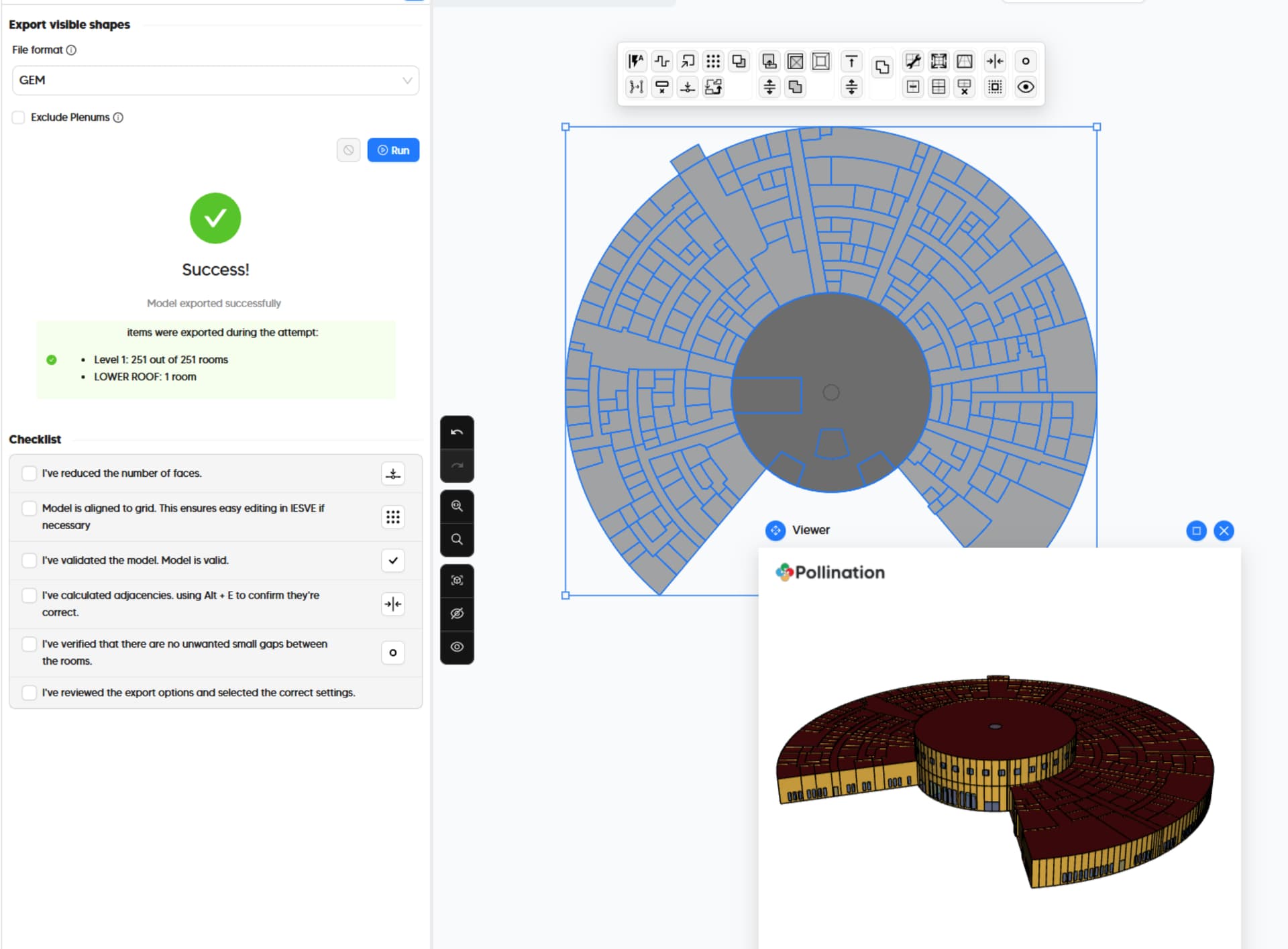Image resolution: width=1288 pixels, height=949 pixels.
Task: Click the eye icon in floating toolbar
Action: 1025,87
